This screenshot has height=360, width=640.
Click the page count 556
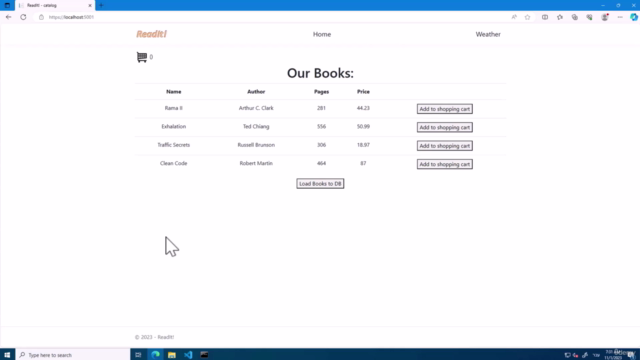(x=321, y=127)
